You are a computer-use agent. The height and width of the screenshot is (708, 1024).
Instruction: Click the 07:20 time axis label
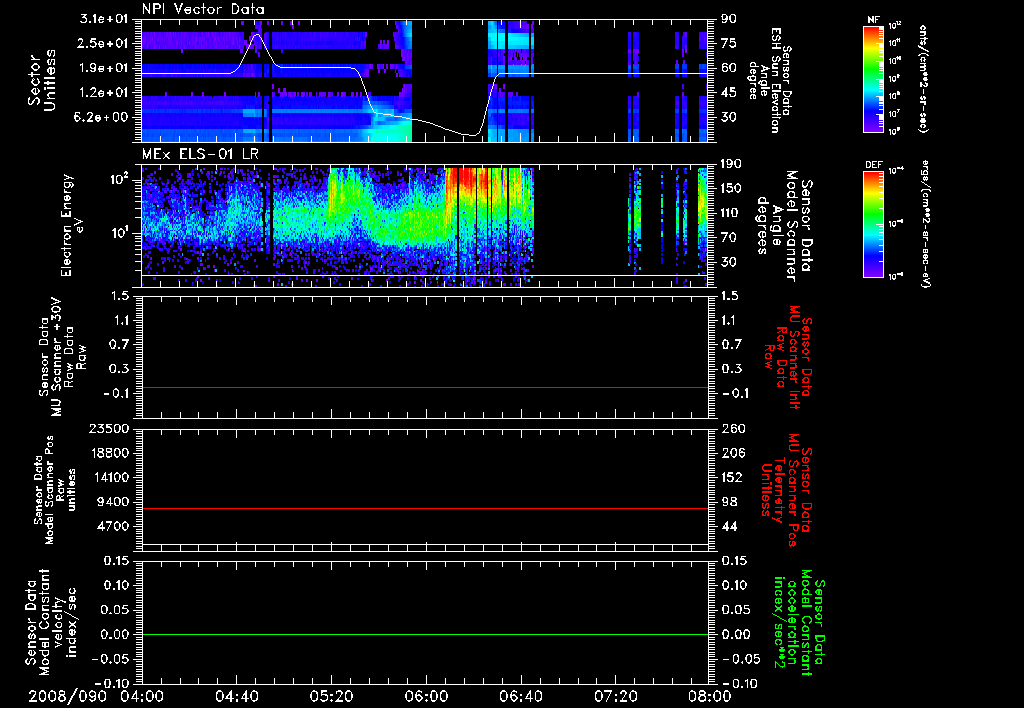point(615,697)
